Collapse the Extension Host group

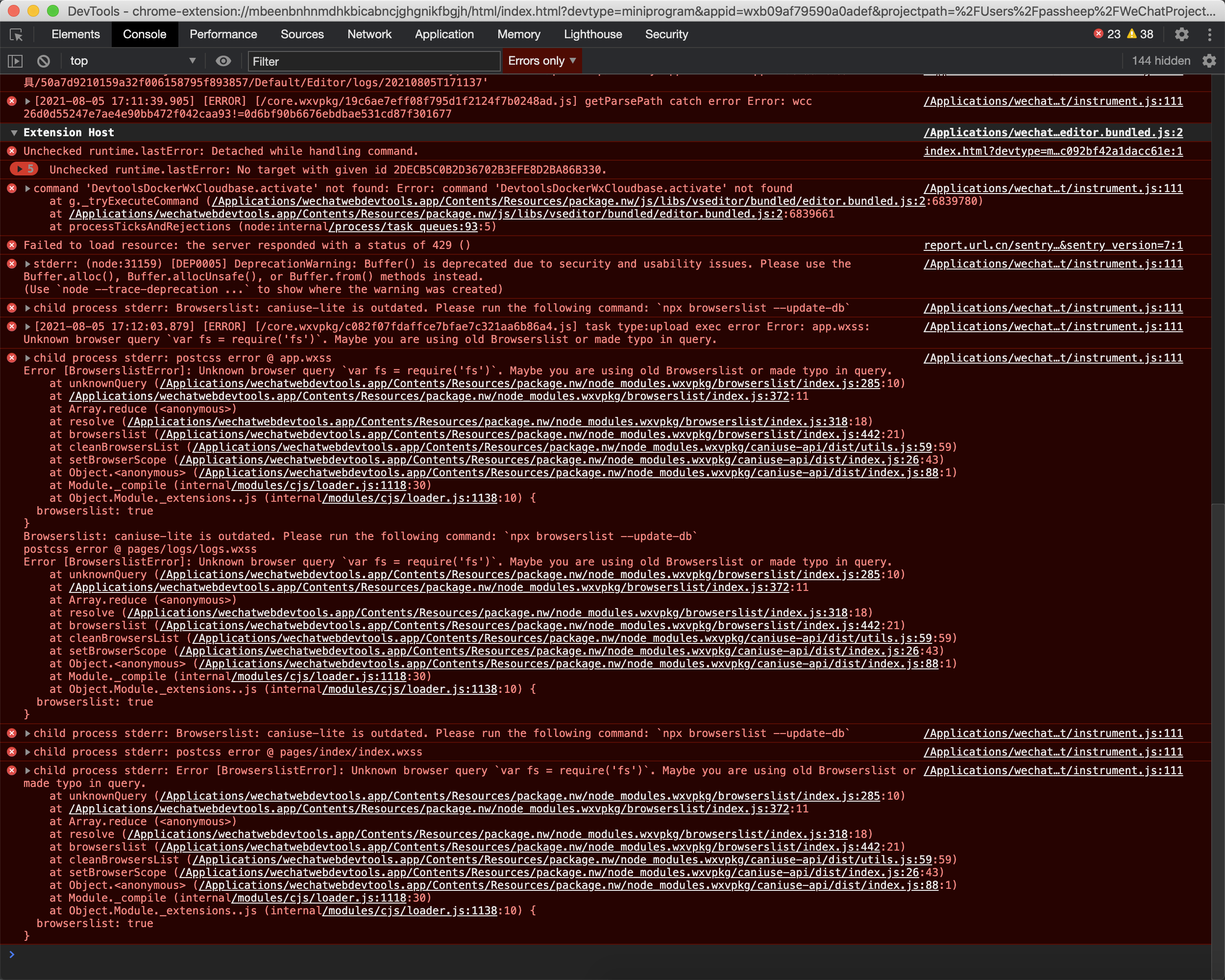14,132
